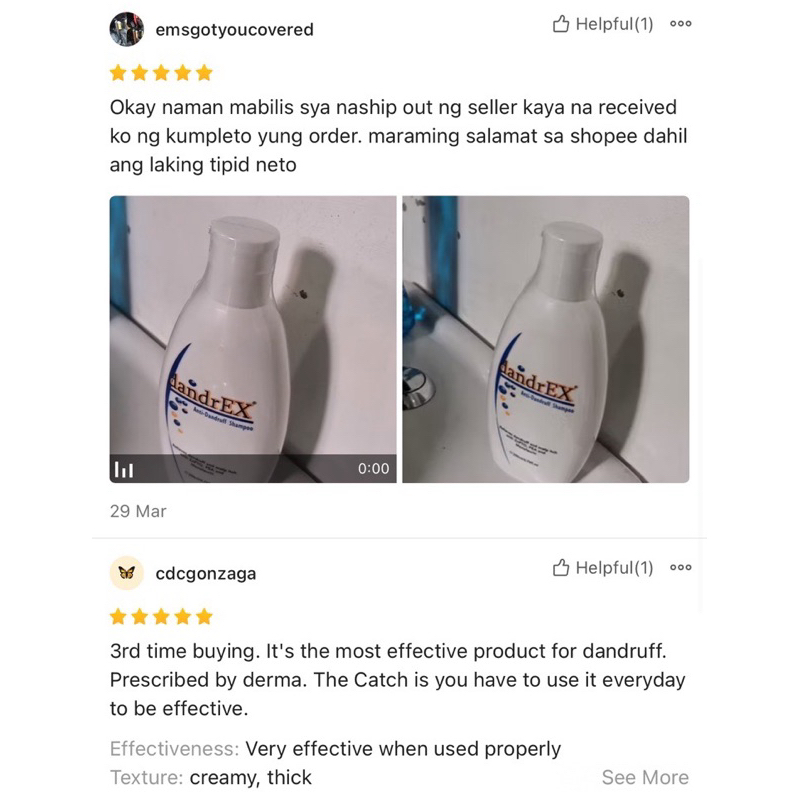This screenshot has height=800, width=800.
Task: Open more options for emsgotyoucovered's review
Action: [681, 24]
